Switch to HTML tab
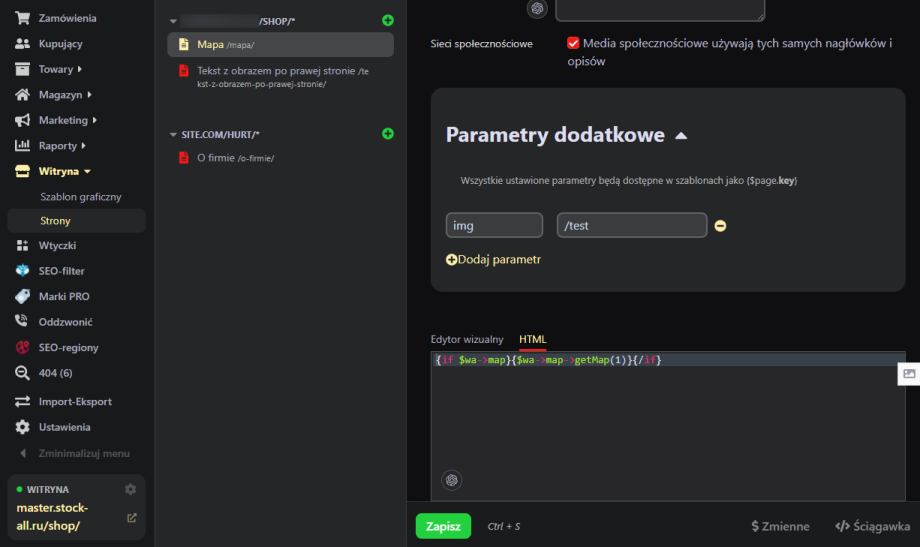 tap(533, 339)
